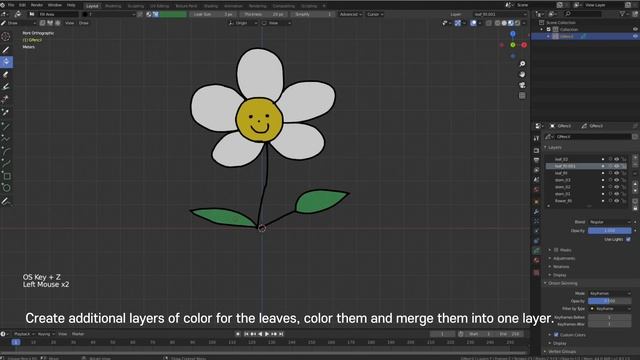Select the Erase tool
Image resolution: width=640 pixels, height=360 pixels.
(x=6, y=74)
